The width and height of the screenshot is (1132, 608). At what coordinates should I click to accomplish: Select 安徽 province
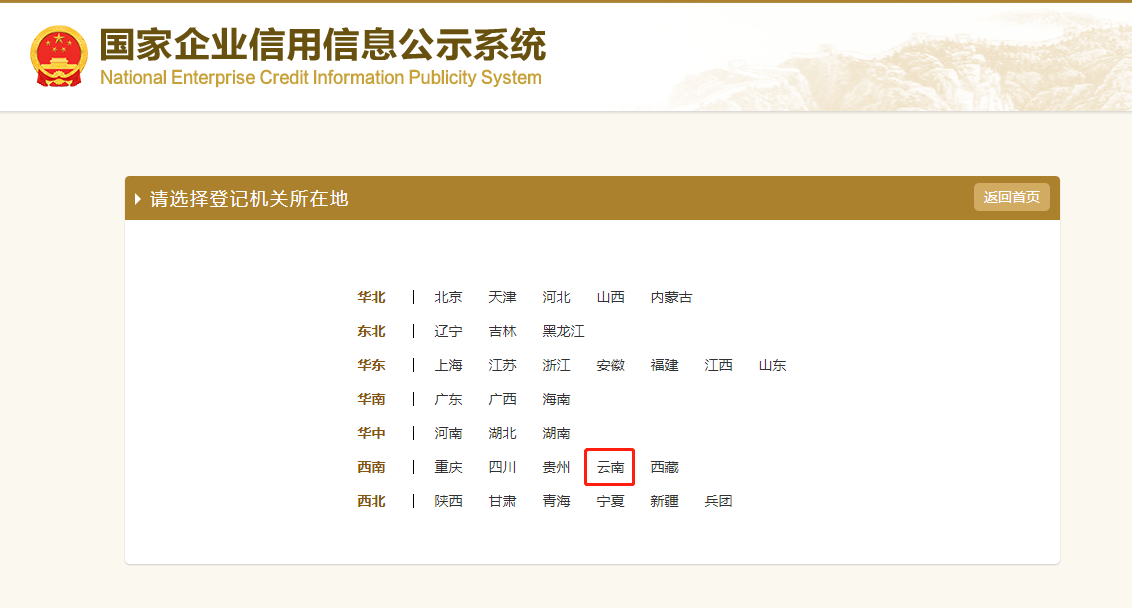611,365
